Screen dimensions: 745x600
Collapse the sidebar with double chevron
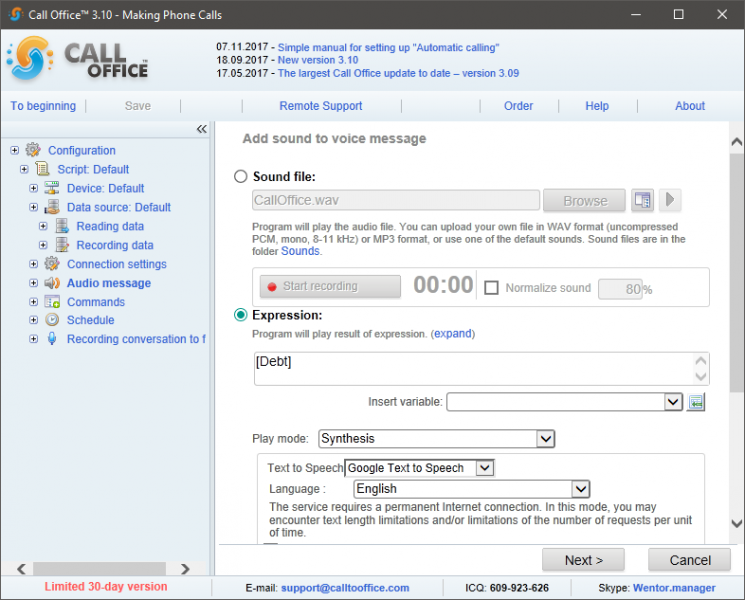[201, 129]
